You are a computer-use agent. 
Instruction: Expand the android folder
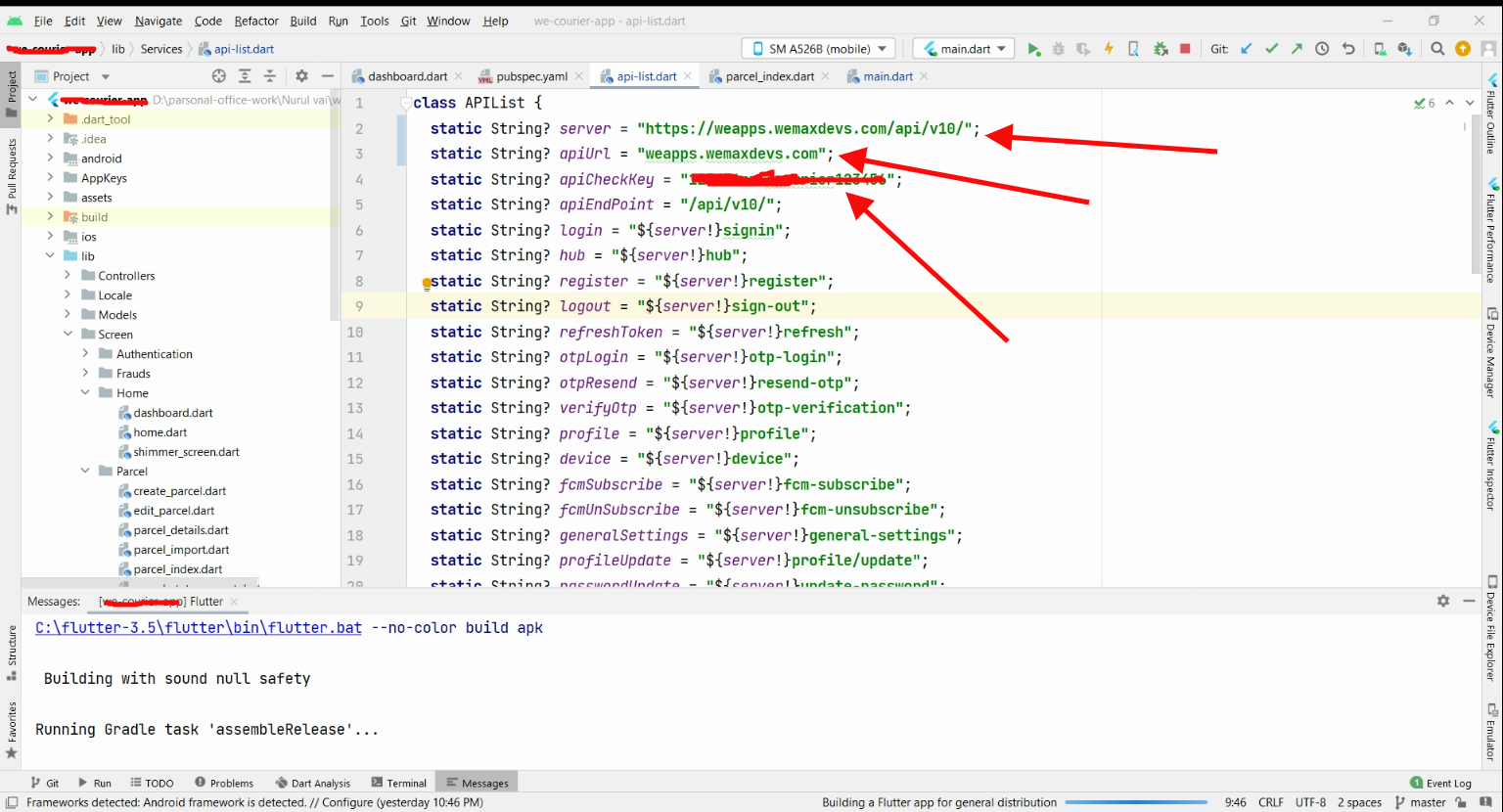(x=50, y=158)
